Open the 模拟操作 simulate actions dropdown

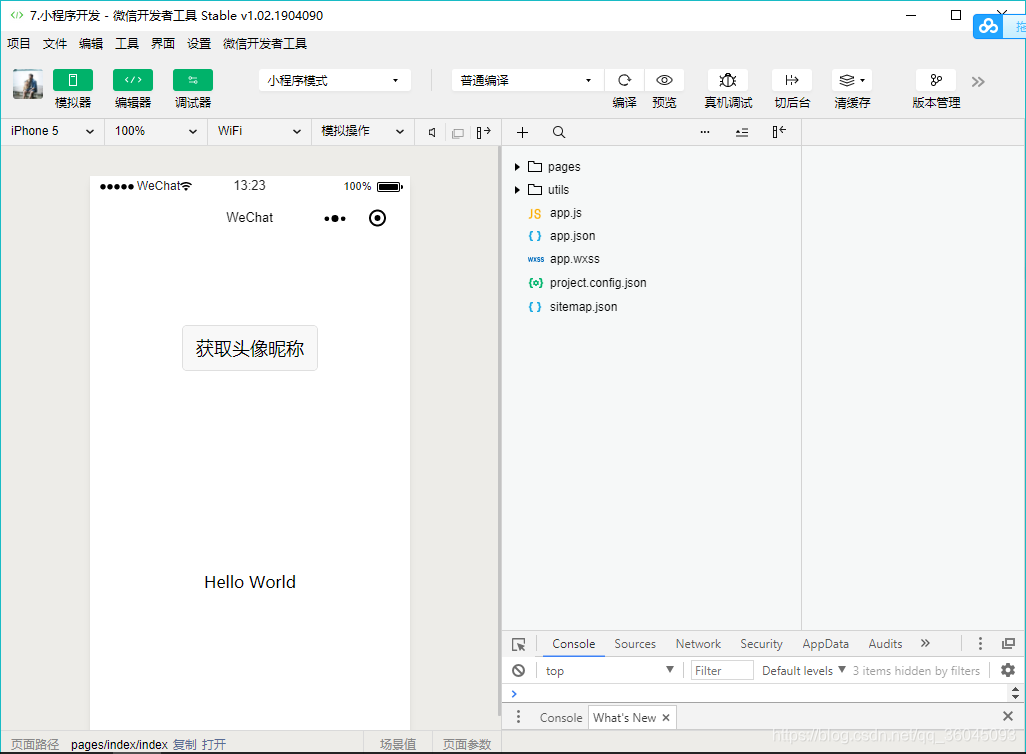[363, 131]
